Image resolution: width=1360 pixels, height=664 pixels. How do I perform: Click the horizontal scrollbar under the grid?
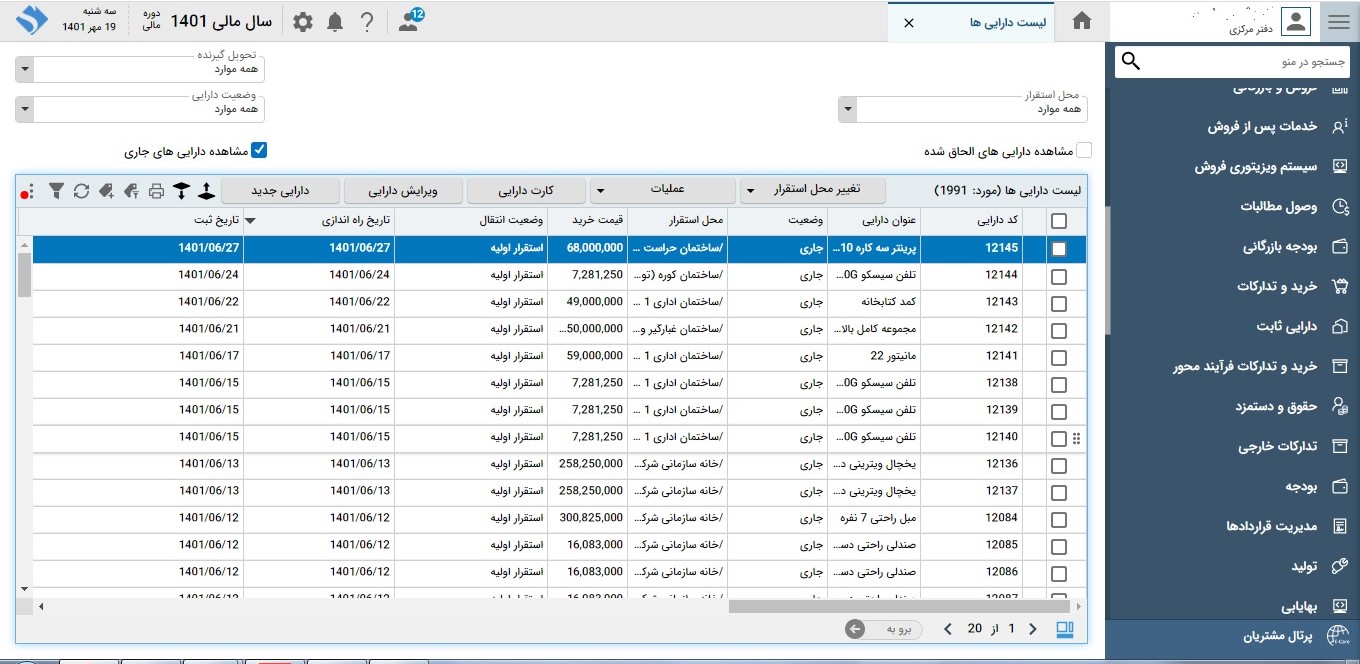tap(900, 606)
